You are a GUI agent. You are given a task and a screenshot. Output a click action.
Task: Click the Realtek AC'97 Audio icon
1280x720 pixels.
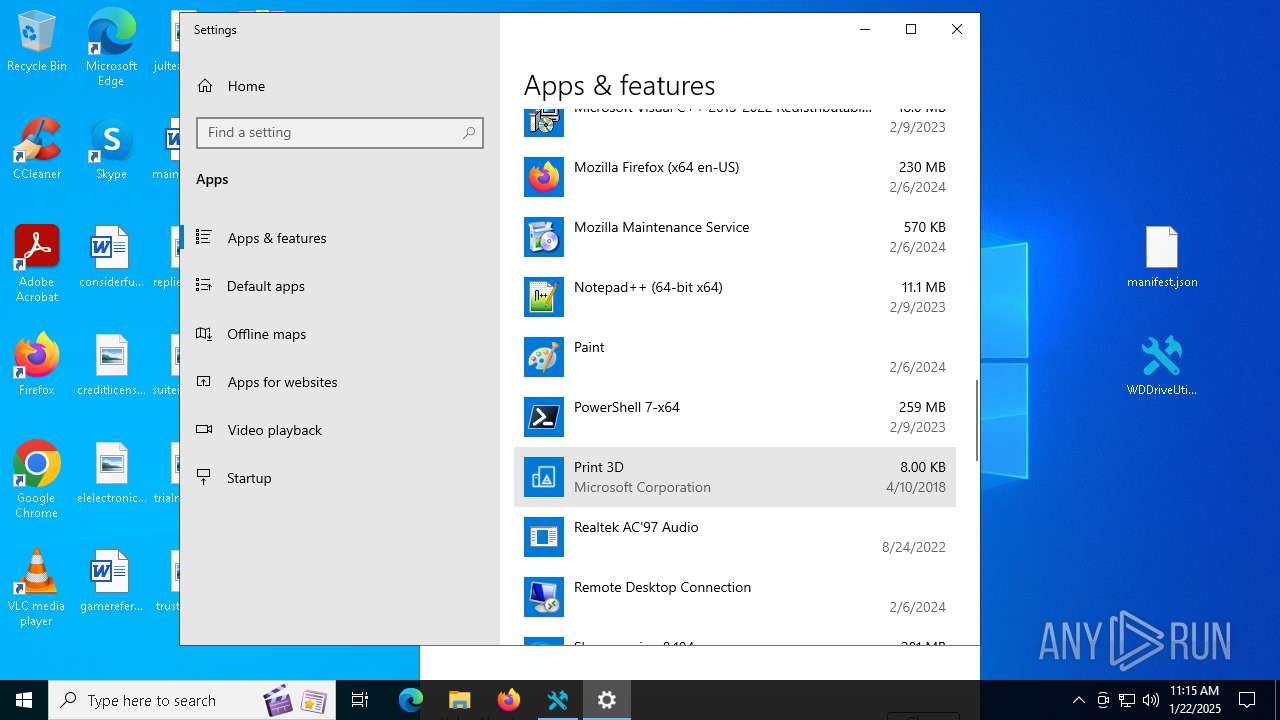[x=544, y=537]
